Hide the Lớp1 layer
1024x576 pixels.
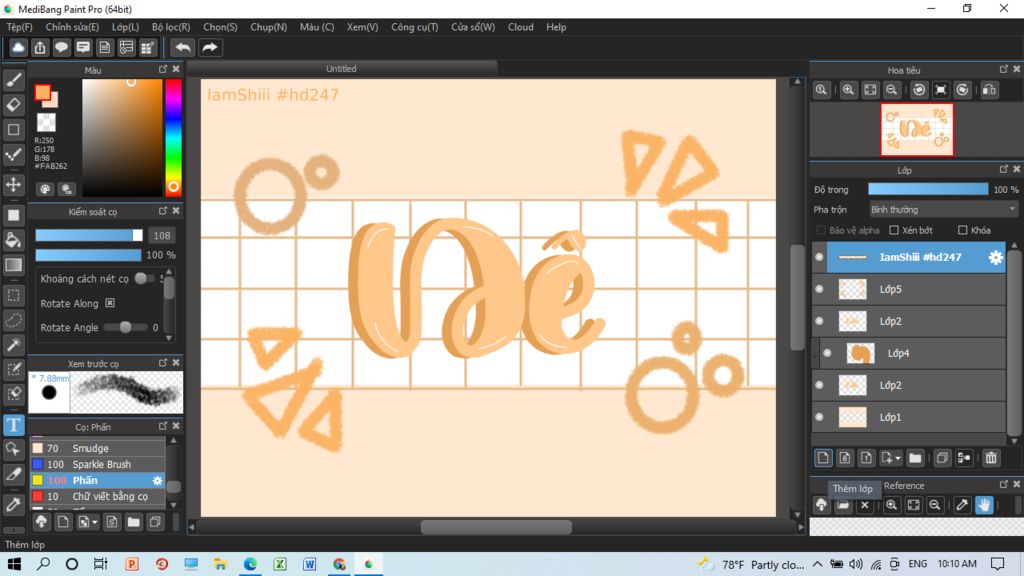819,417
